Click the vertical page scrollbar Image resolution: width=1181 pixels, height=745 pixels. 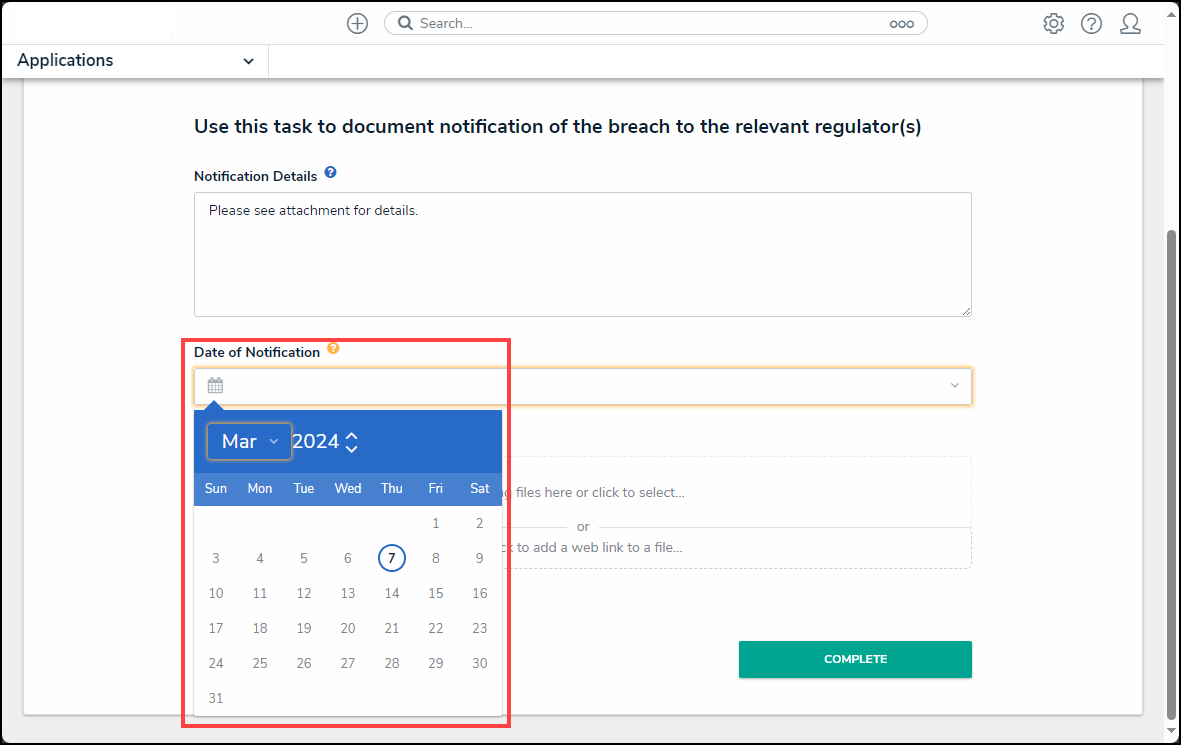tap(1171, 470)
